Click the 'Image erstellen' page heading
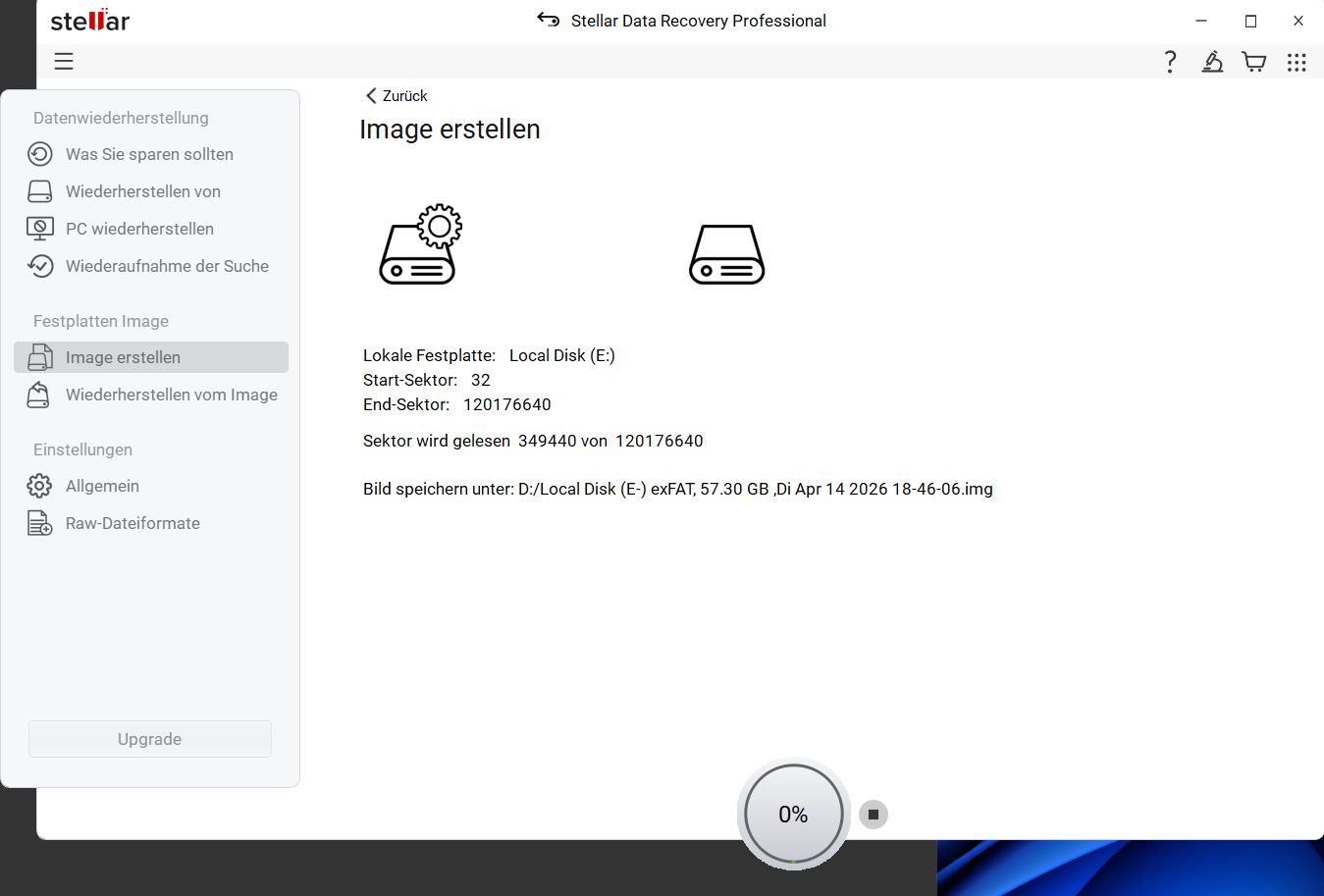Viewport: 1324px width, 896px height. 450,130
